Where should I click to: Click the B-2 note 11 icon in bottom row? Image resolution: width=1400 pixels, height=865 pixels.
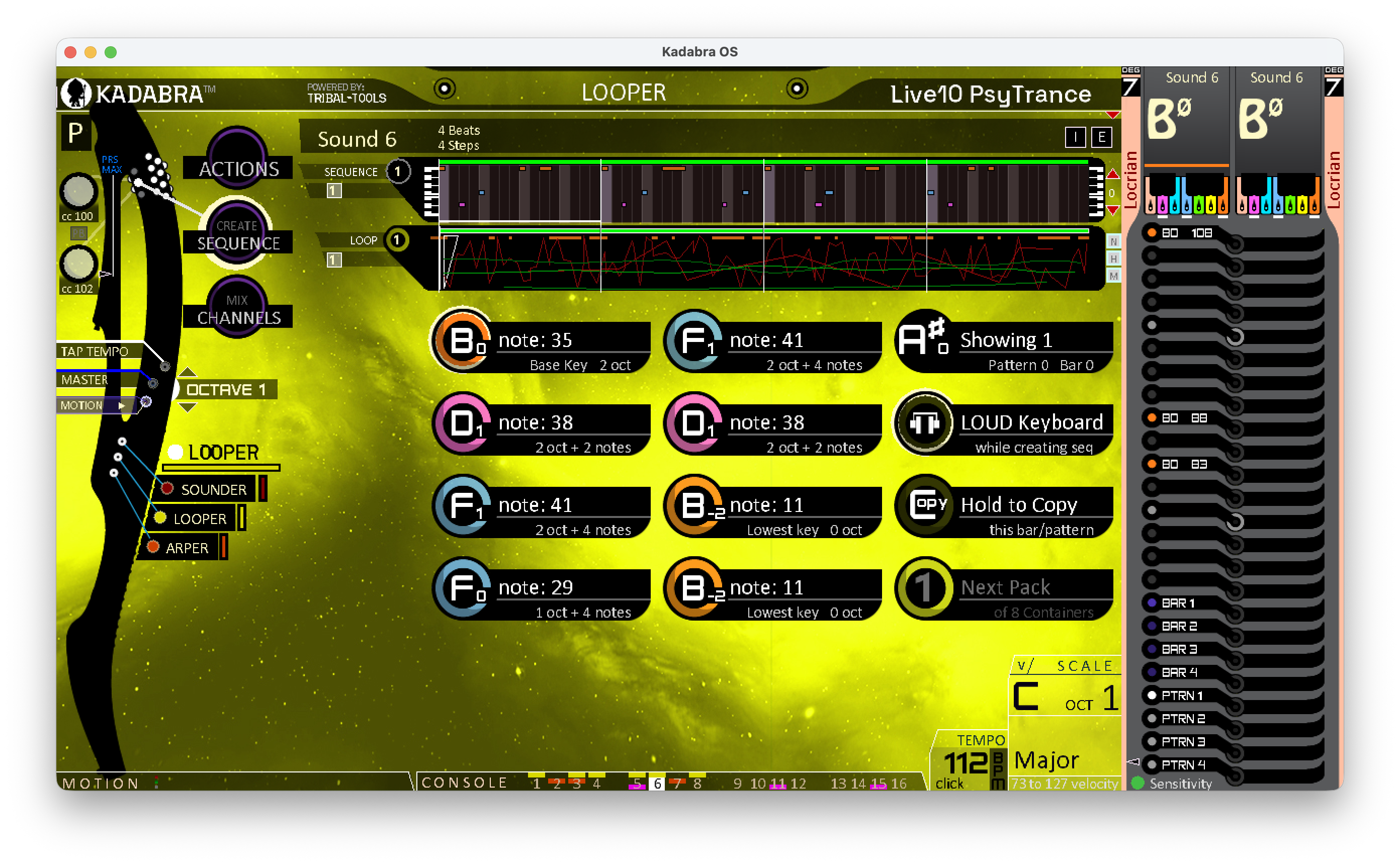click(x=693, y=587)
